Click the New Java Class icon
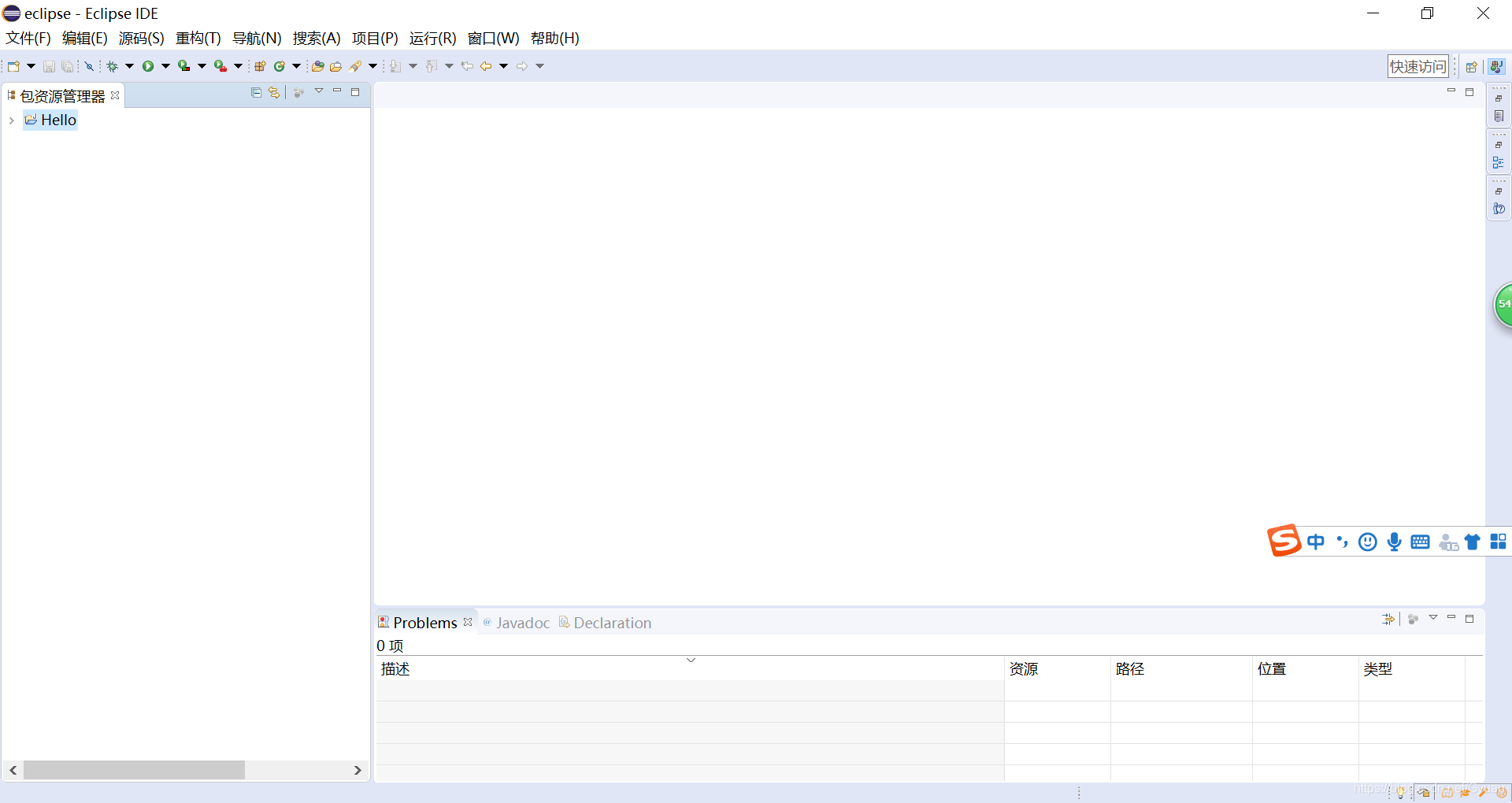This screenshot has width=1512, height=803. click(279, 66)
